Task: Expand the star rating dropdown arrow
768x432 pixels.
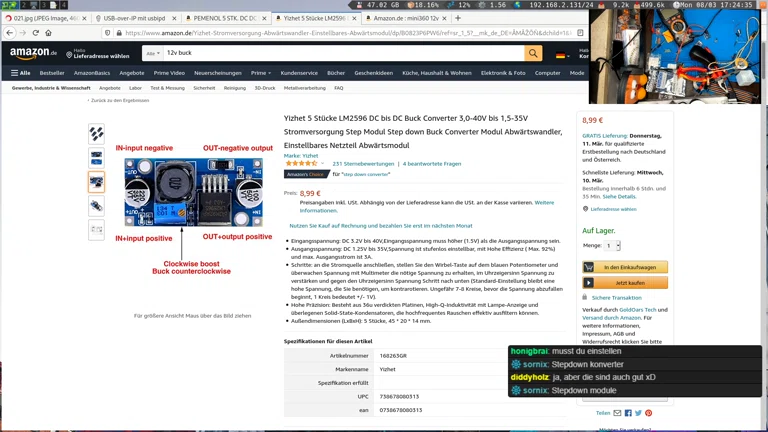Action: point(322,164)
